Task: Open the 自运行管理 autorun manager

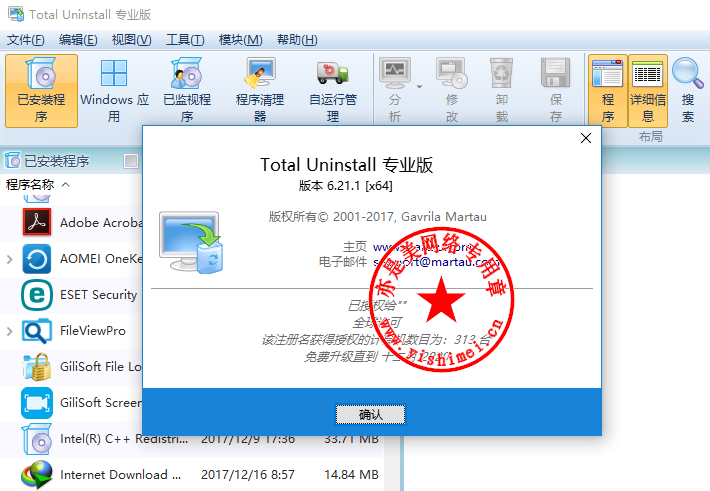Action: click(333, 91)
